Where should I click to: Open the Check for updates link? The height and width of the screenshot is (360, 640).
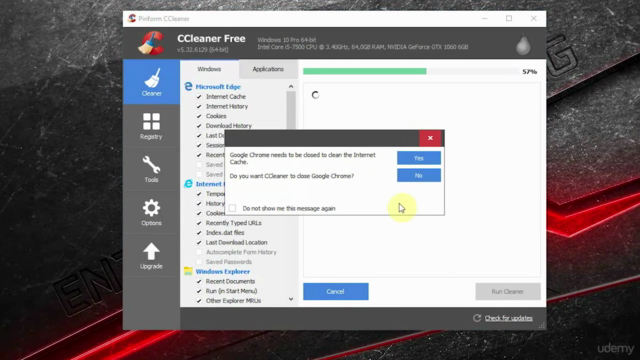(x=509, y=318)
